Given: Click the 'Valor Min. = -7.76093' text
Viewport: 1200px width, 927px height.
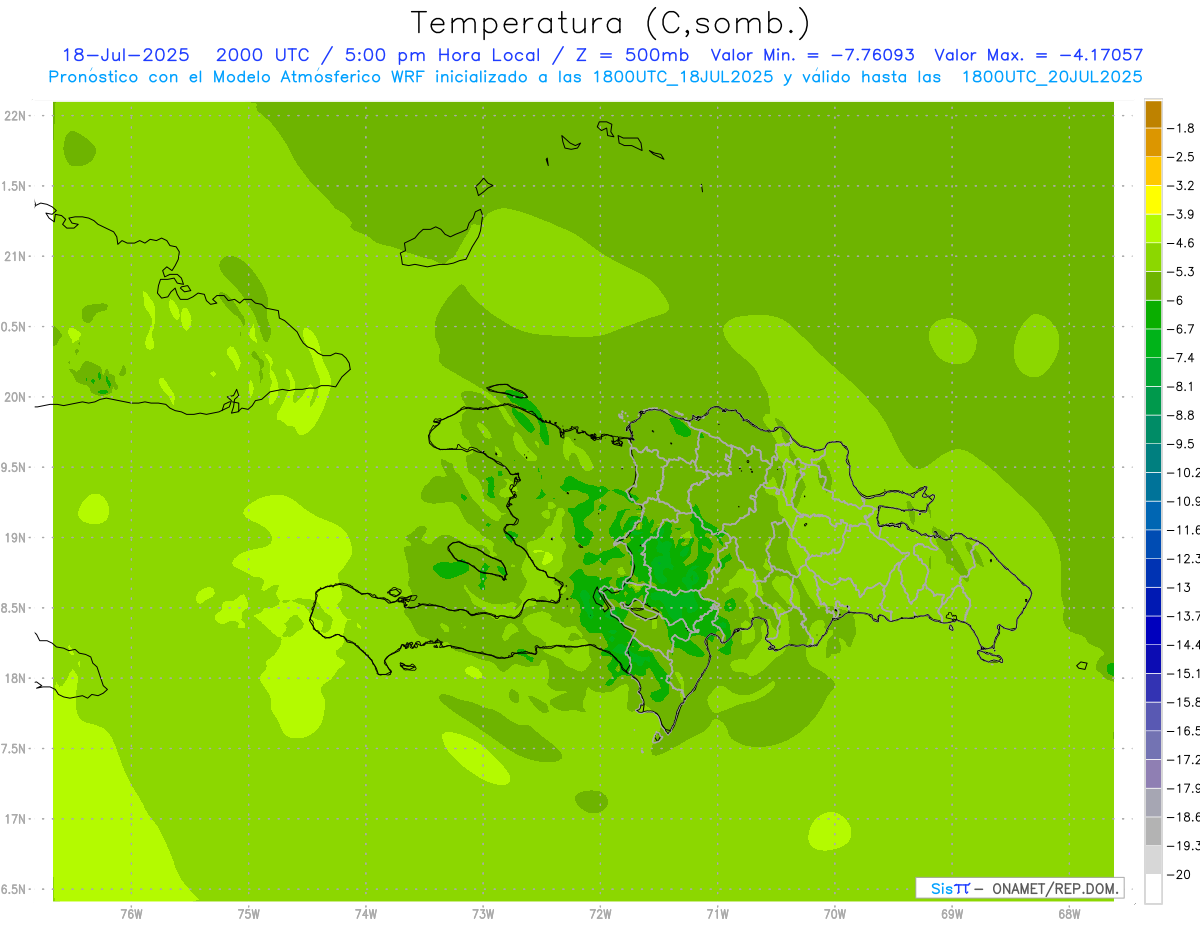Looking at the screenshot, I should 812,55.
